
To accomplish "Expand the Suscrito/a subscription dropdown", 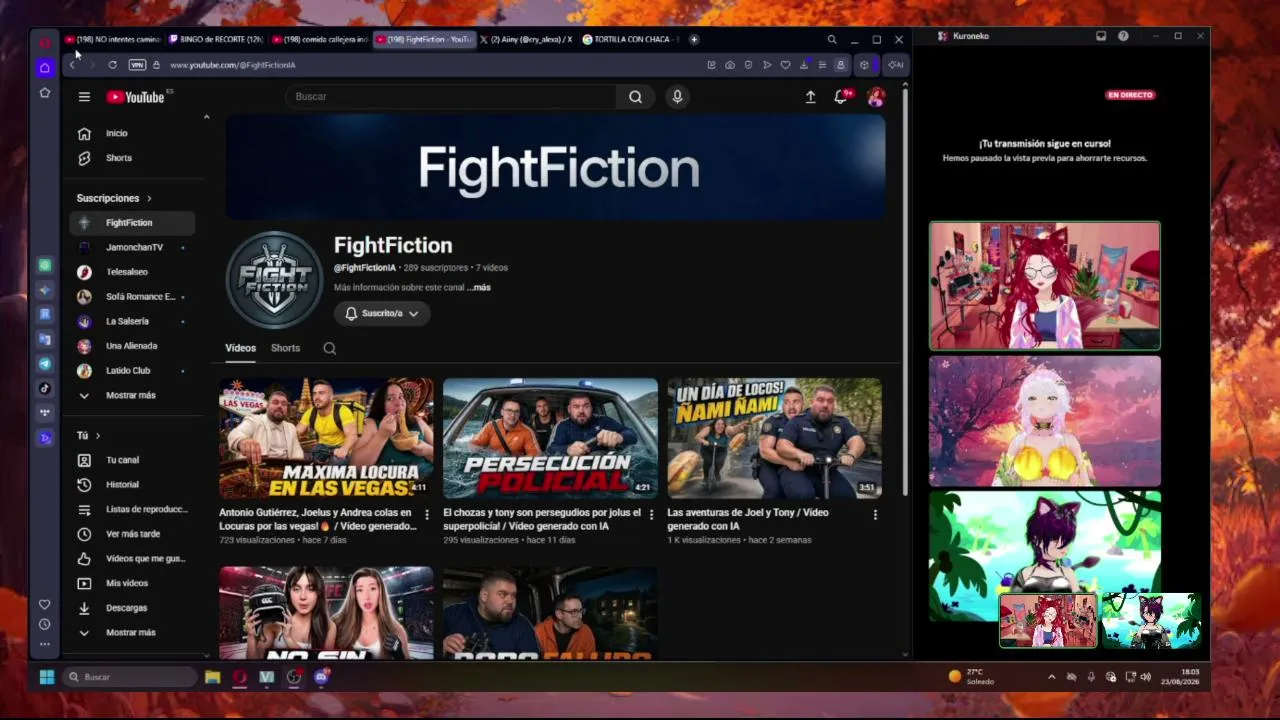I will pyautogui.click(x=382, y=313).
